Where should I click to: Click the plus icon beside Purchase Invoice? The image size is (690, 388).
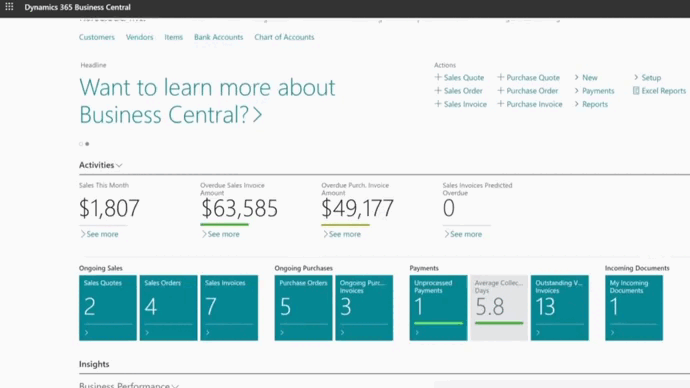pyautogui.click(x=500, y=104)
